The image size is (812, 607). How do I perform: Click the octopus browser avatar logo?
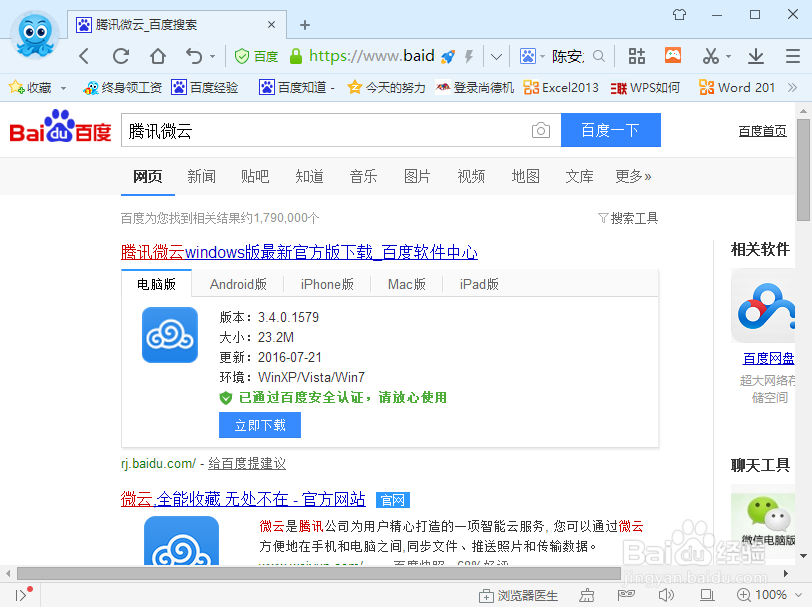tap(35, 35)
